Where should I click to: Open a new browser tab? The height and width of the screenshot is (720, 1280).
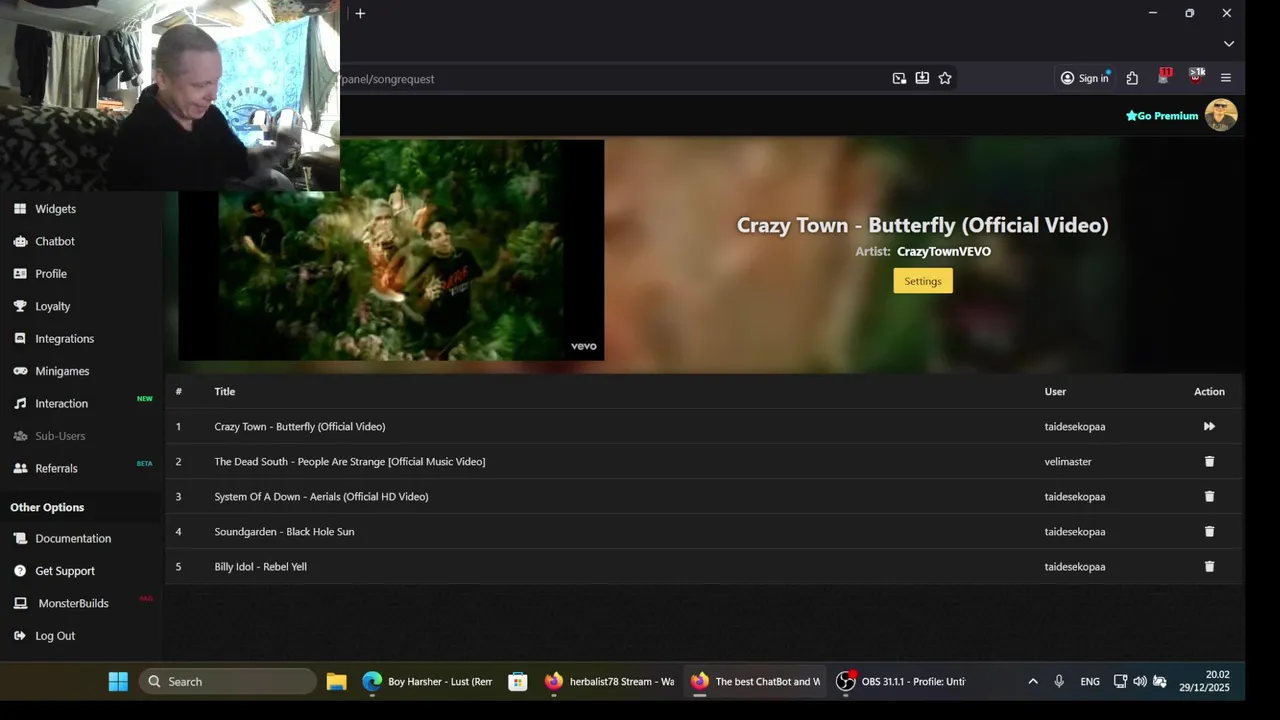click(x=360, y=13)
